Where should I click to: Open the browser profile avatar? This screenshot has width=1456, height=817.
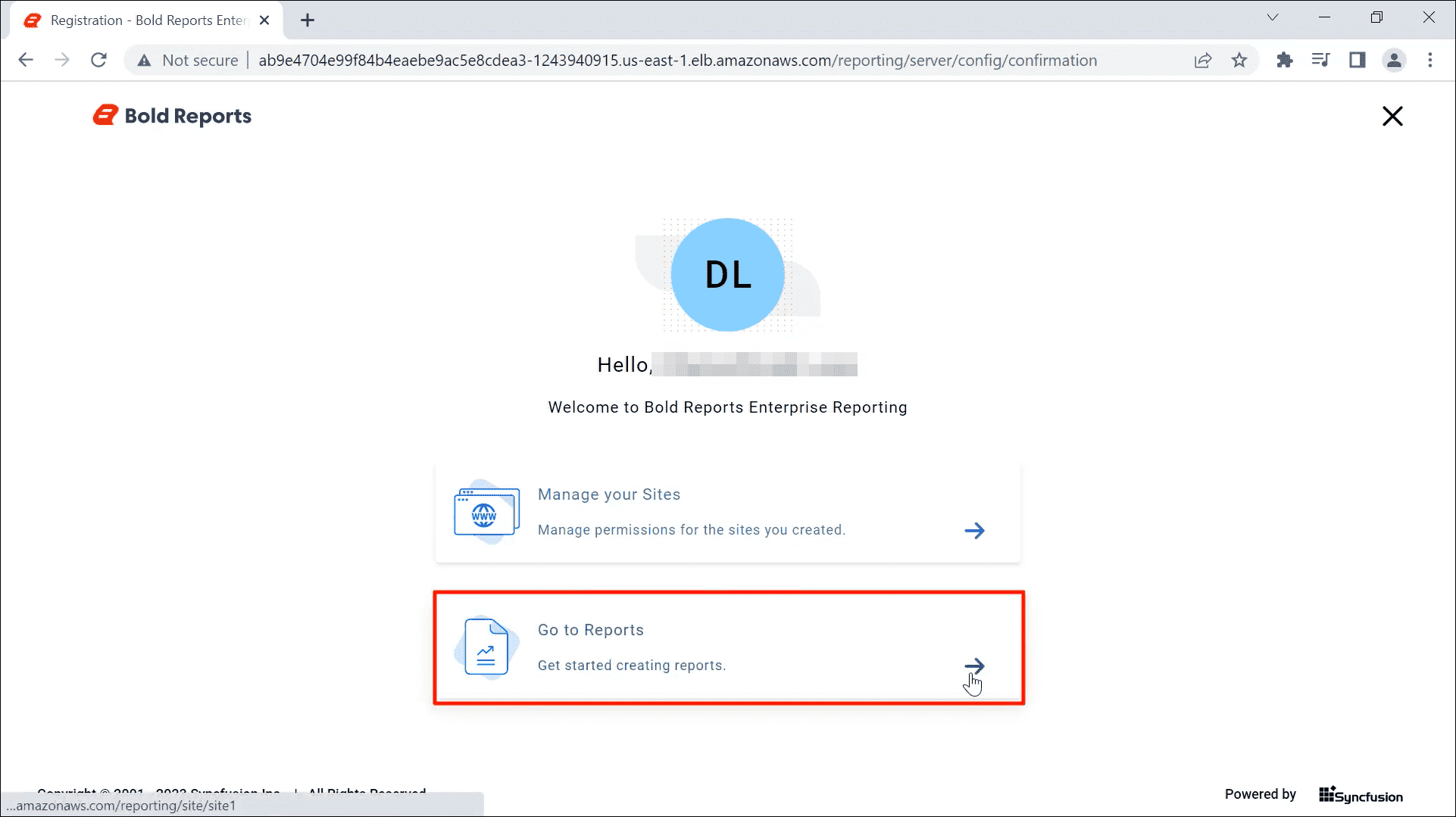(1395, 60)
